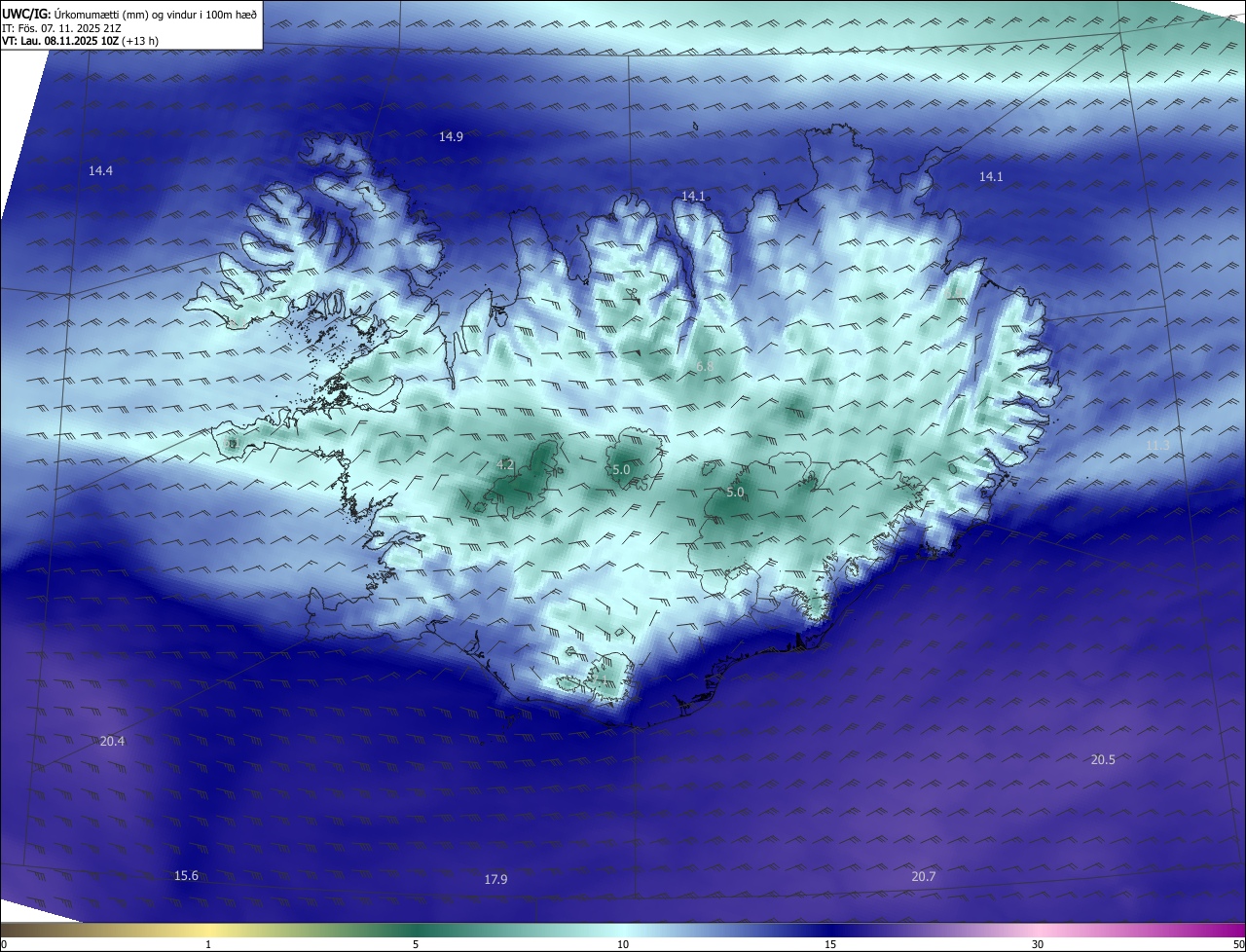Viewport: 1246px width, 952px height.
Task: Click the "17.9" value on the map
Action: 495,880
